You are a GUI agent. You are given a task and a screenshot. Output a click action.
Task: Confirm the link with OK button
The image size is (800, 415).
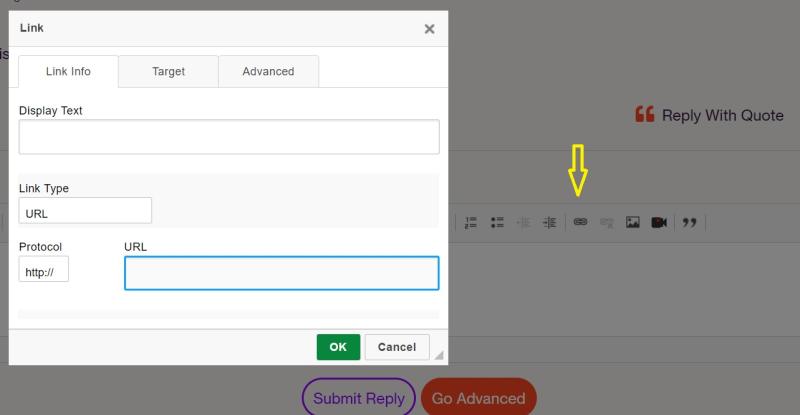point(338,347)
